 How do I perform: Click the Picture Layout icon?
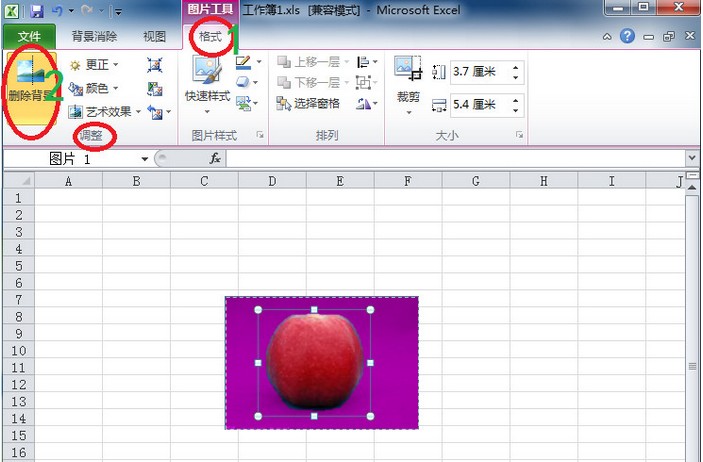[x=243, y=104]
